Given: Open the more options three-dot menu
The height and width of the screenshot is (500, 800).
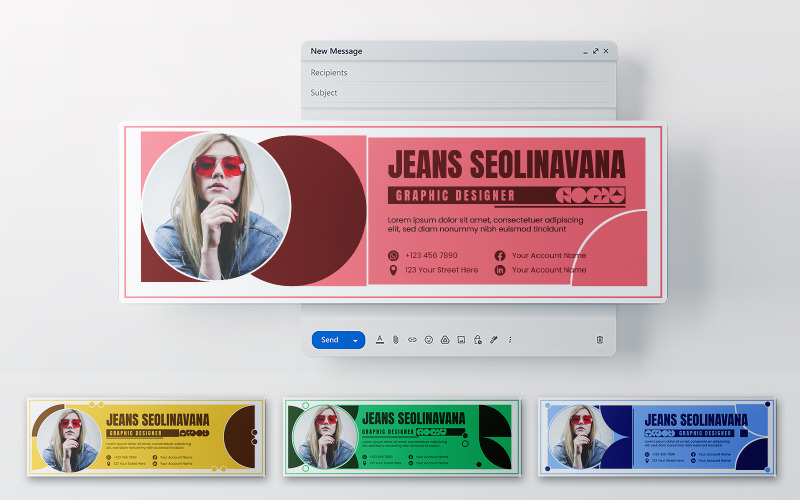Looking at the screenshot, I should (510, 340).
